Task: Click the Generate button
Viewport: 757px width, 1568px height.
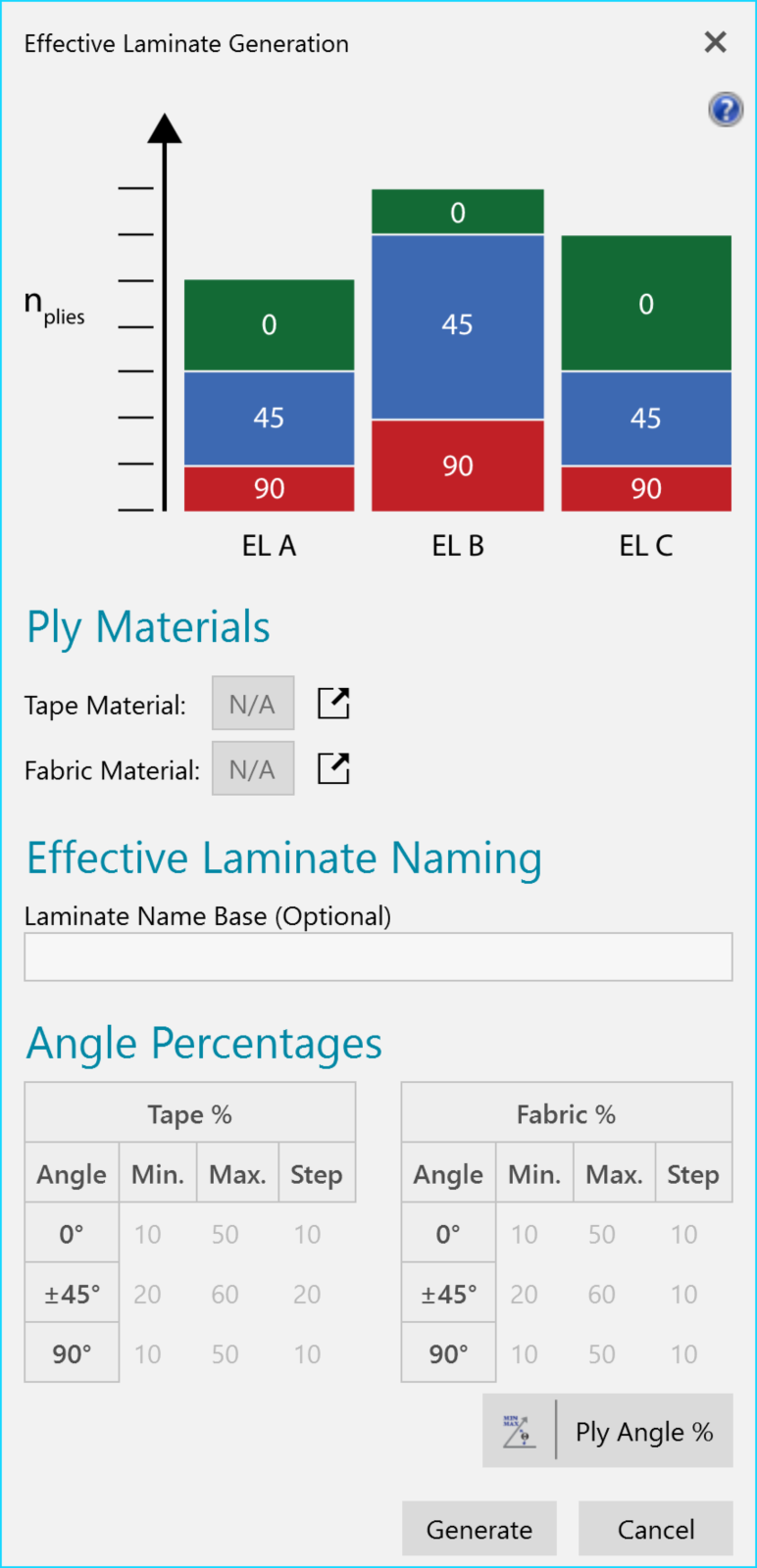Action: [479, 1529]
